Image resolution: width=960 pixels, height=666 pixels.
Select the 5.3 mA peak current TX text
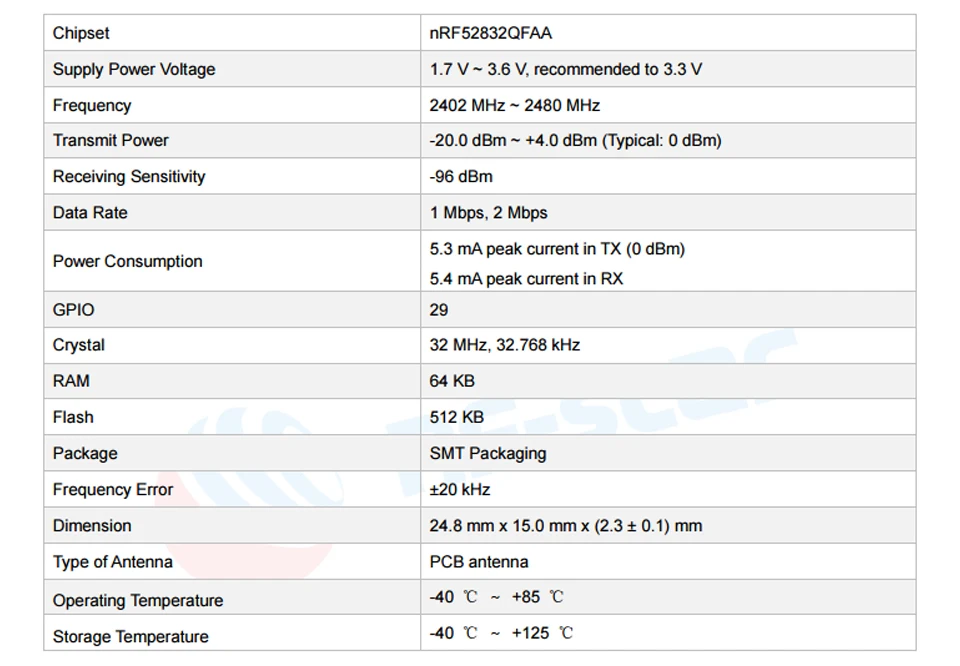click(x=557, y=249)
